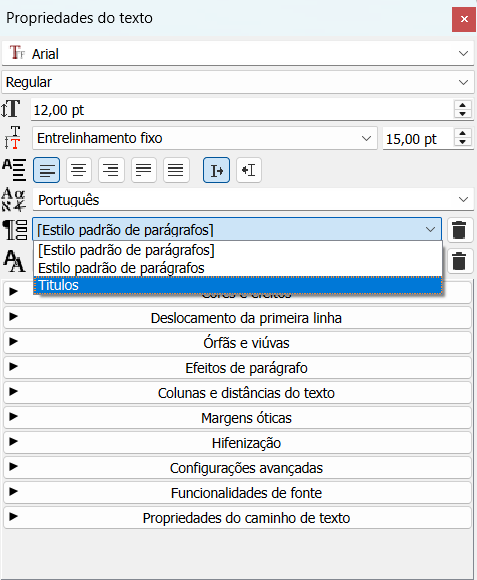Select left text alignment button

tap(47, 170)
